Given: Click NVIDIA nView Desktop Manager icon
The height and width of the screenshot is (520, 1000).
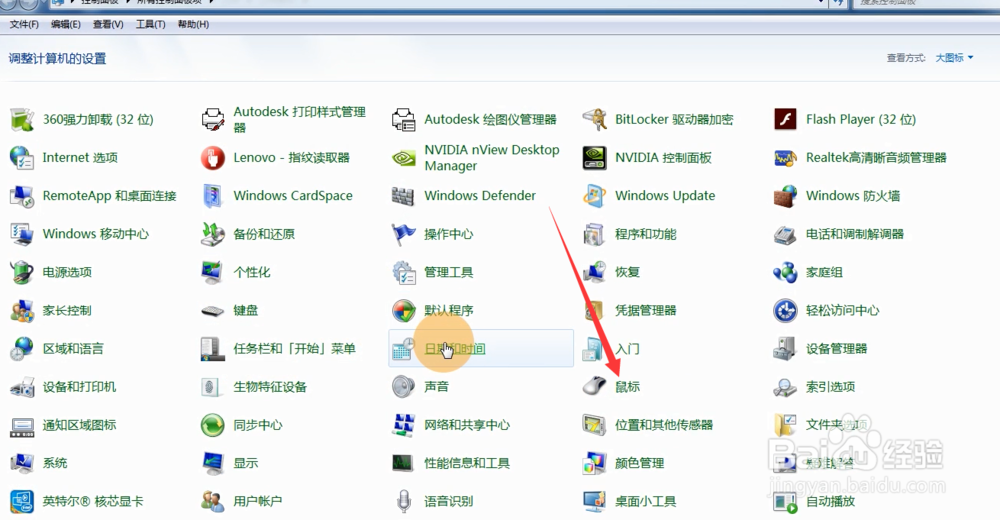Looking at the screenshot, I should click(x=404, y=158).
